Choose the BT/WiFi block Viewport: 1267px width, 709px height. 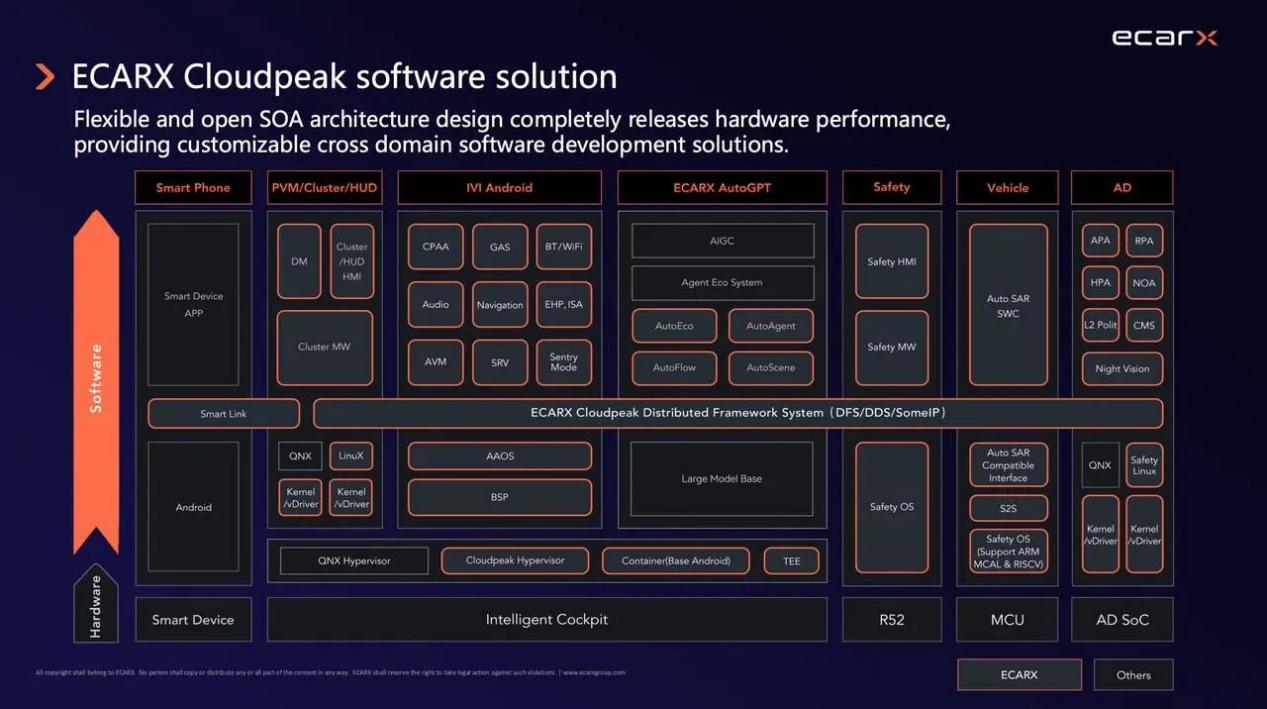pos(564,247)
